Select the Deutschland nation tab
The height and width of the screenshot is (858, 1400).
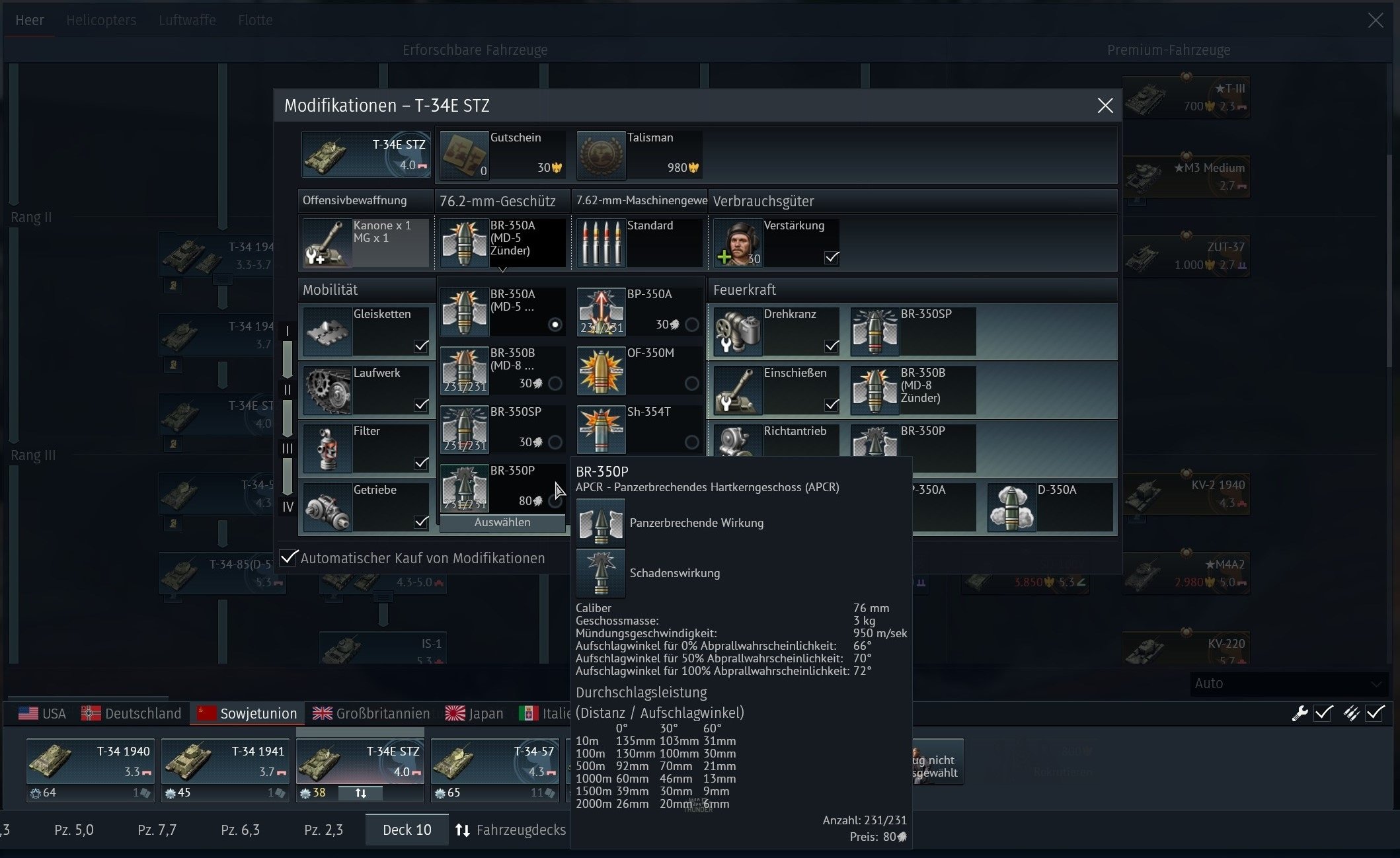pyautogui.click(x=131, y=713)
